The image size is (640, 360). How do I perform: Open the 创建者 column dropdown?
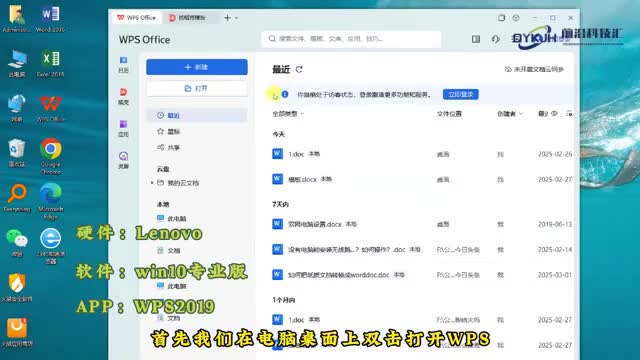tap(509, 113)
